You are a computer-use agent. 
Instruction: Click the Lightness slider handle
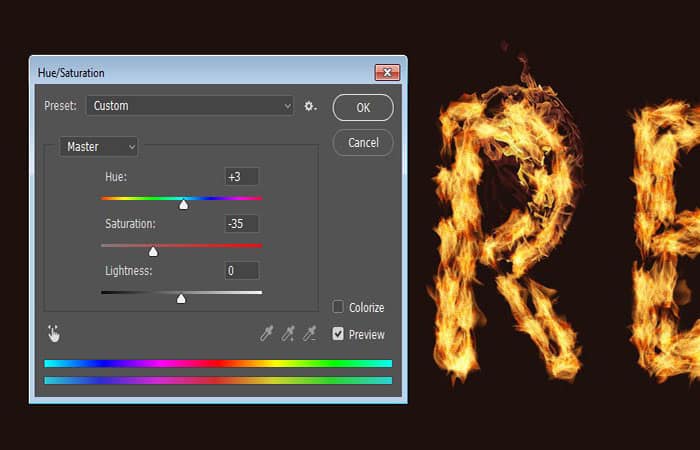[x=181, y=299]
